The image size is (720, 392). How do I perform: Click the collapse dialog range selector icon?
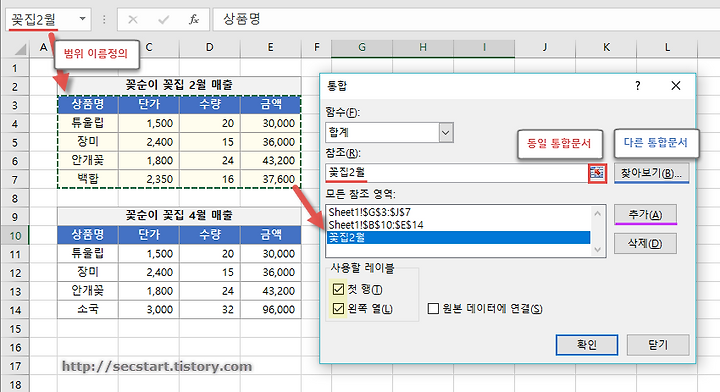pos(597,173)
